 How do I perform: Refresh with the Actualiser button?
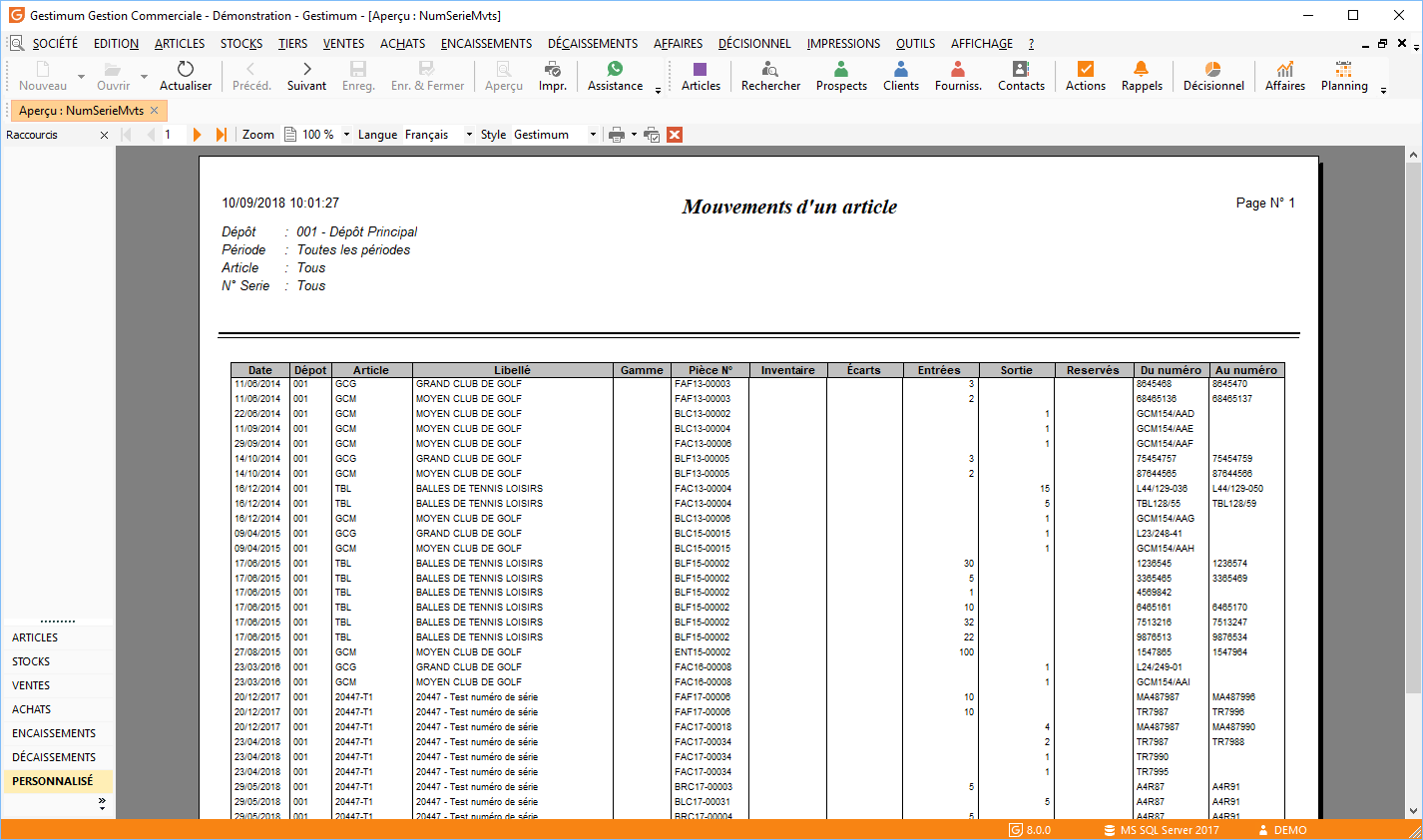[x=186, y=76]
